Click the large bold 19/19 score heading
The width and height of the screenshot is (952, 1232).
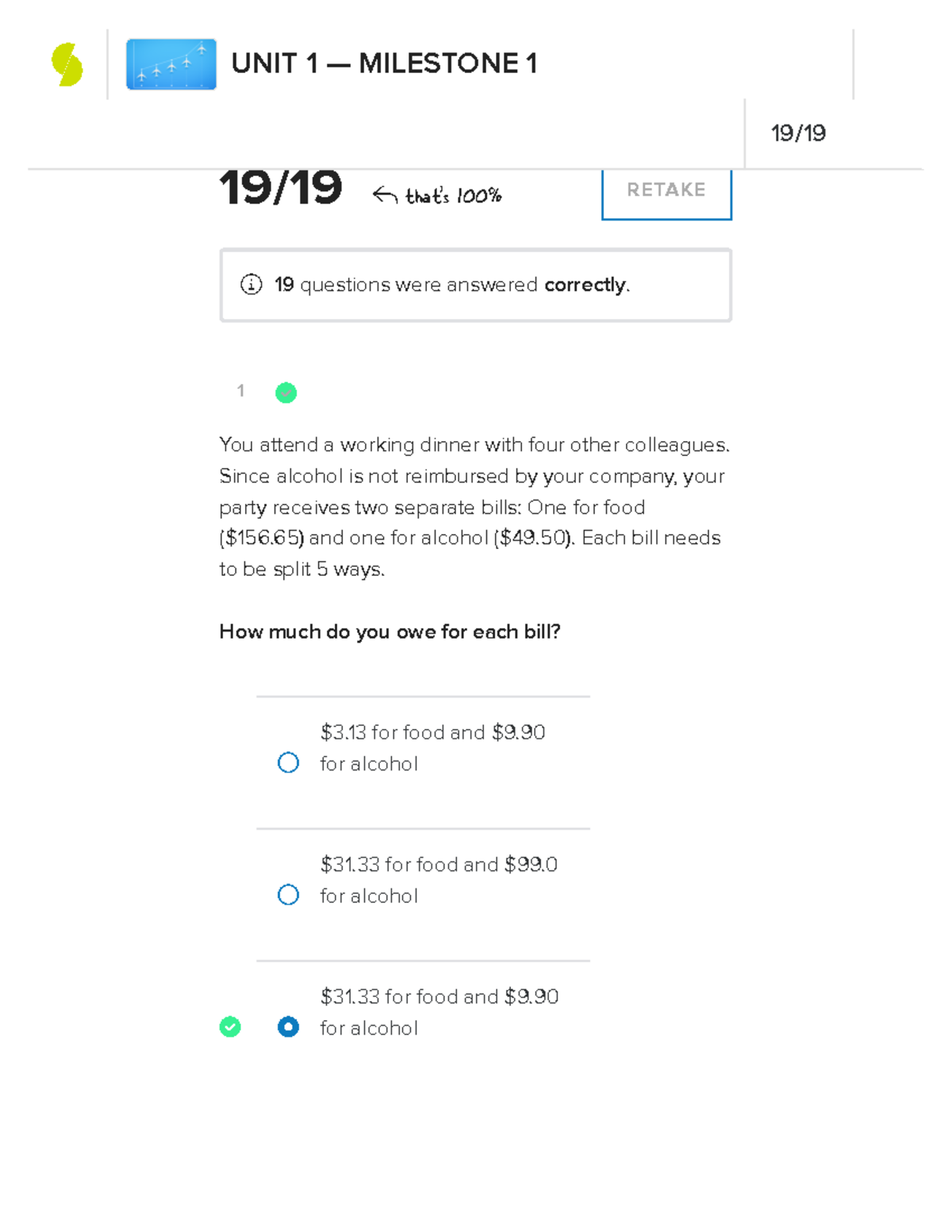pyautogui.click(x=281, y=189)
